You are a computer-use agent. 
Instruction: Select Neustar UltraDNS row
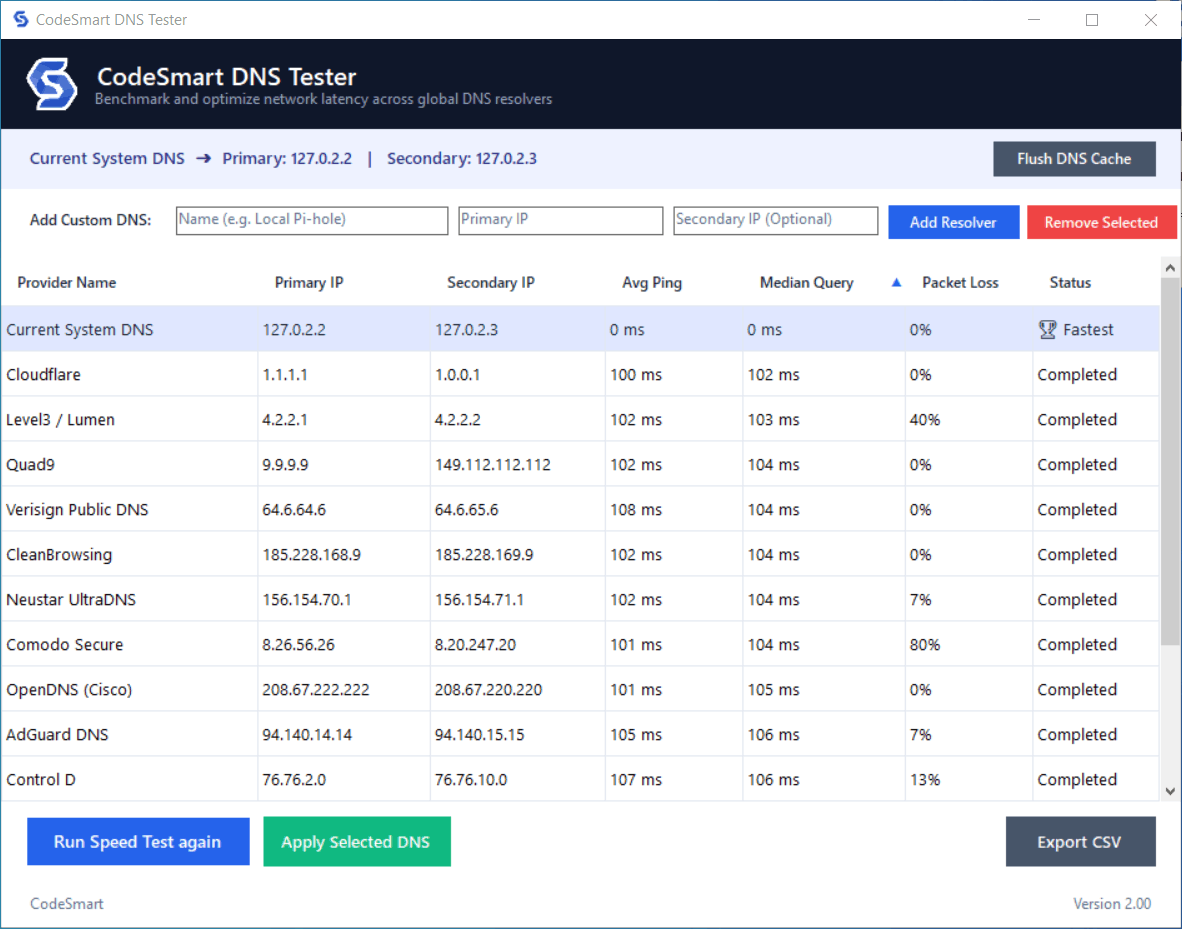click(580, 599)
